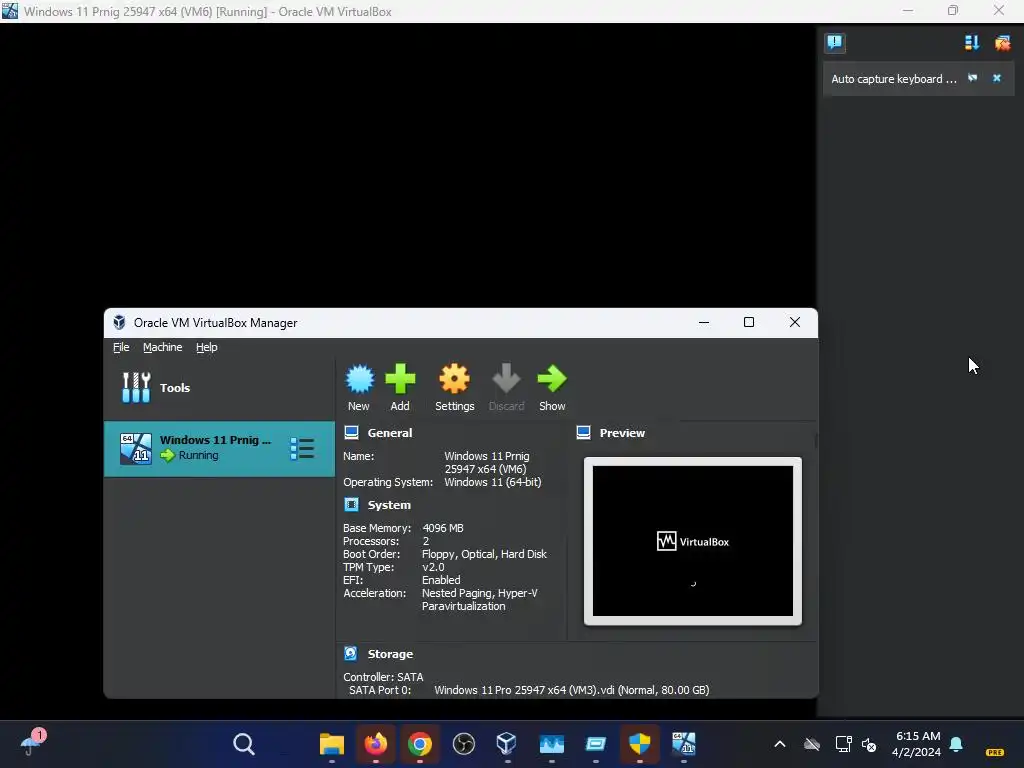
Task: Open Google Chrome from taskbar
Action: coord(419,744)
